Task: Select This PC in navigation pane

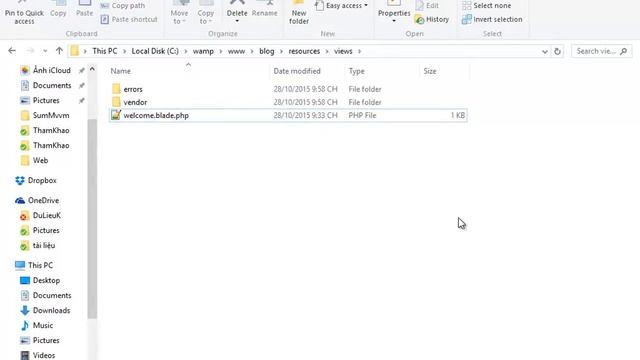Action: click(x=34, y=265)
